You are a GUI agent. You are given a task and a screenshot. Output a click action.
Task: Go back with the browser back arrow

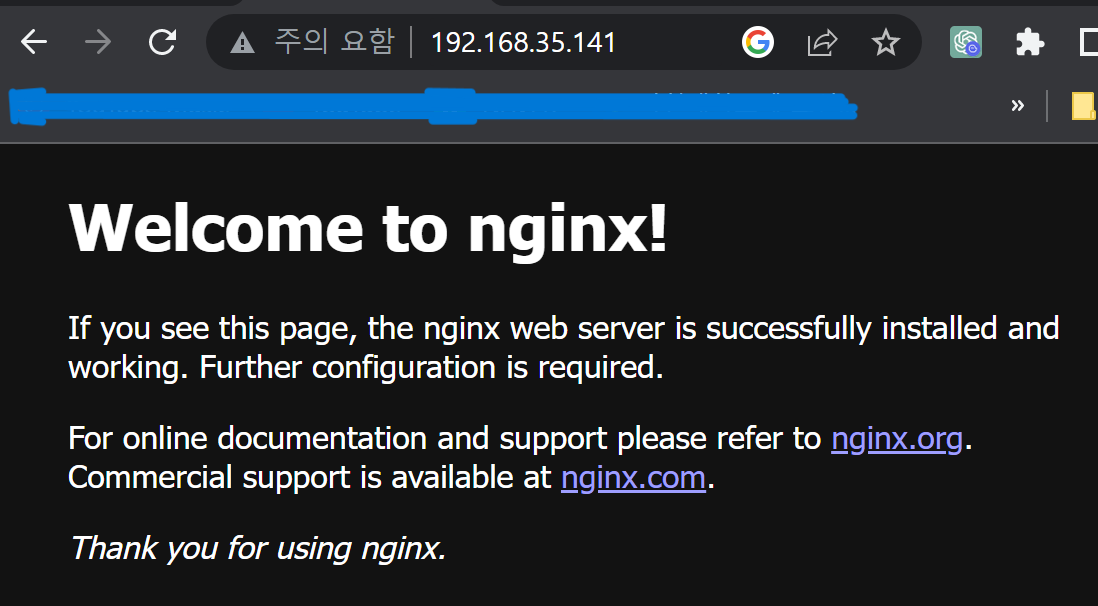click(x=34, y=43)
